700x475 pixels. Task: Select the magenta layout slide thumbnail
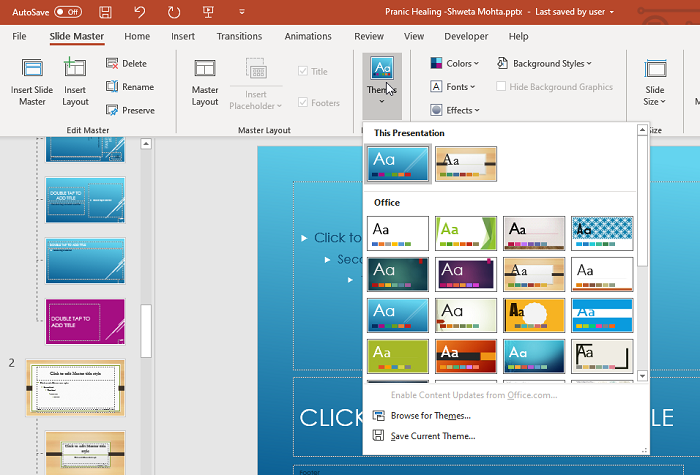click(85, 321)
